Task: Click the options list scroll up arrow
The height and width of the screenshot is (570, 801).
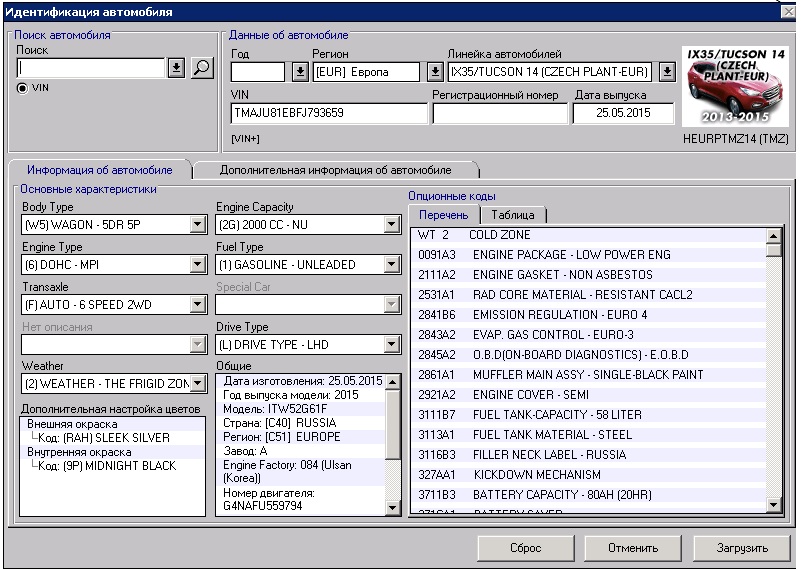Action: (773, 236)
